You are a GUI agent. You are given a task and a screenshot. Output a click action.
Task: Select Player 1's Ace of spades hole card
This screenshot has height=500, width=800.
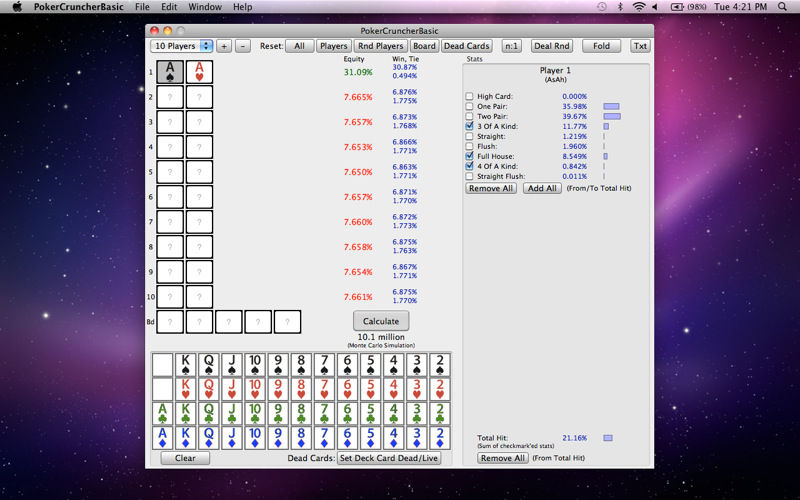point(170,71)
